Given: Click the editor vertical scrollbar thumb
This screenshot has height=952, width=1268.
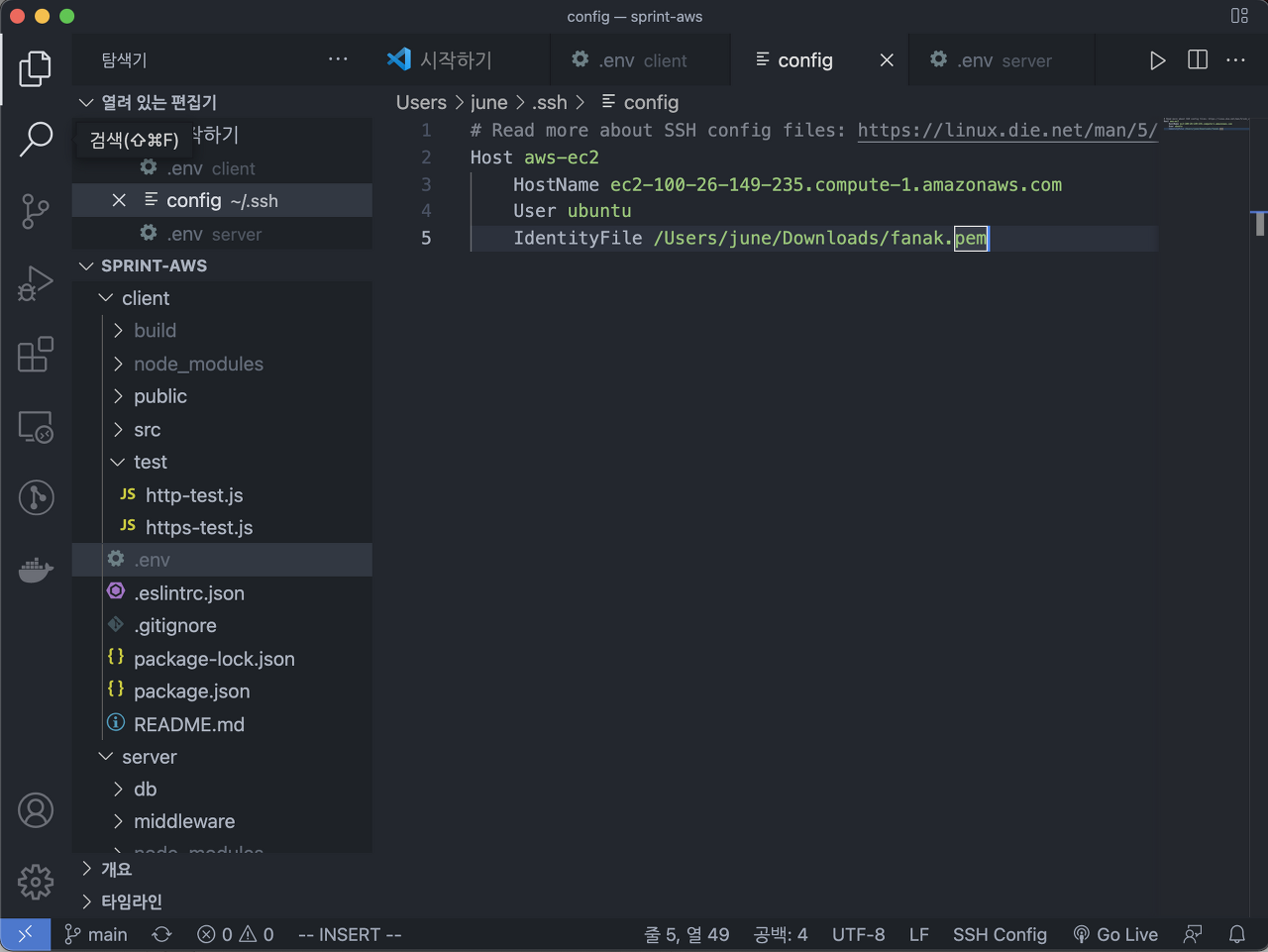Looking at the screenshot, I should click(1260, 224).
